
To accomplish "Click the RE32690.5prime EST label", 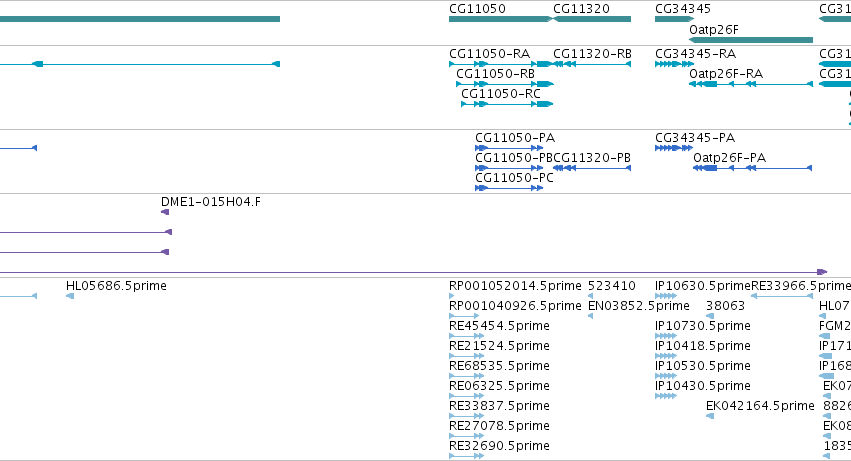I will point(499,446).
